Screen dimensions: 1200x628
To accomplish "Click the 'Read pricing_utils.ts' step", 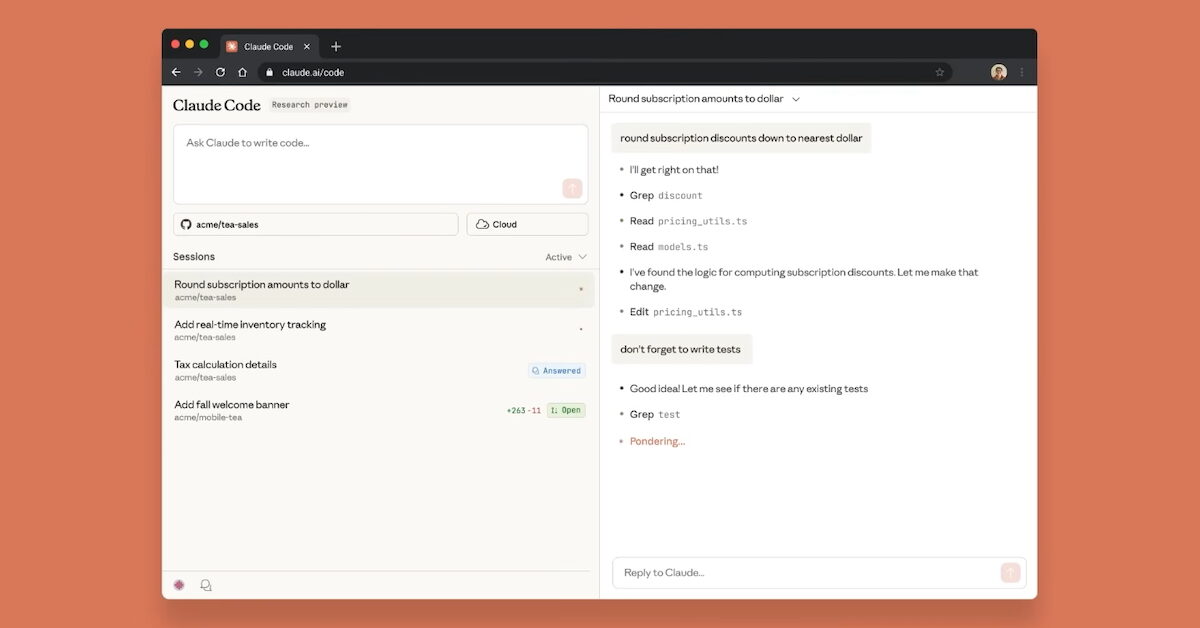I will point(688,221).
